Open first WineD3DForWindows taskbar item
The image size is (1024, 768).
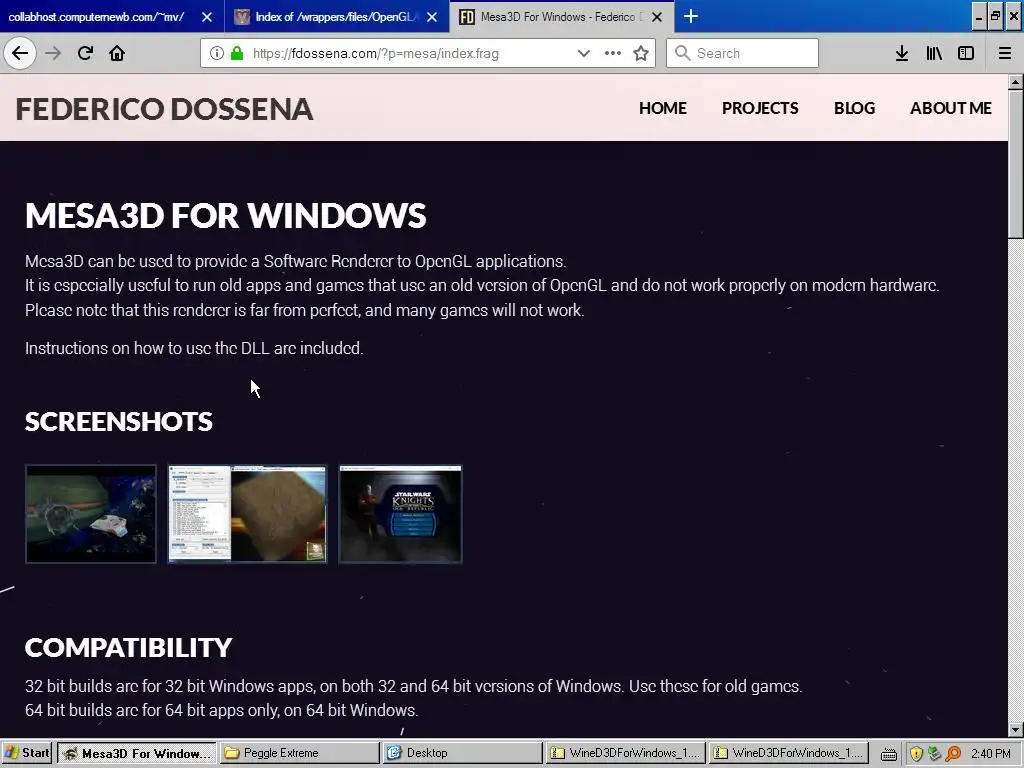point(626,753)
